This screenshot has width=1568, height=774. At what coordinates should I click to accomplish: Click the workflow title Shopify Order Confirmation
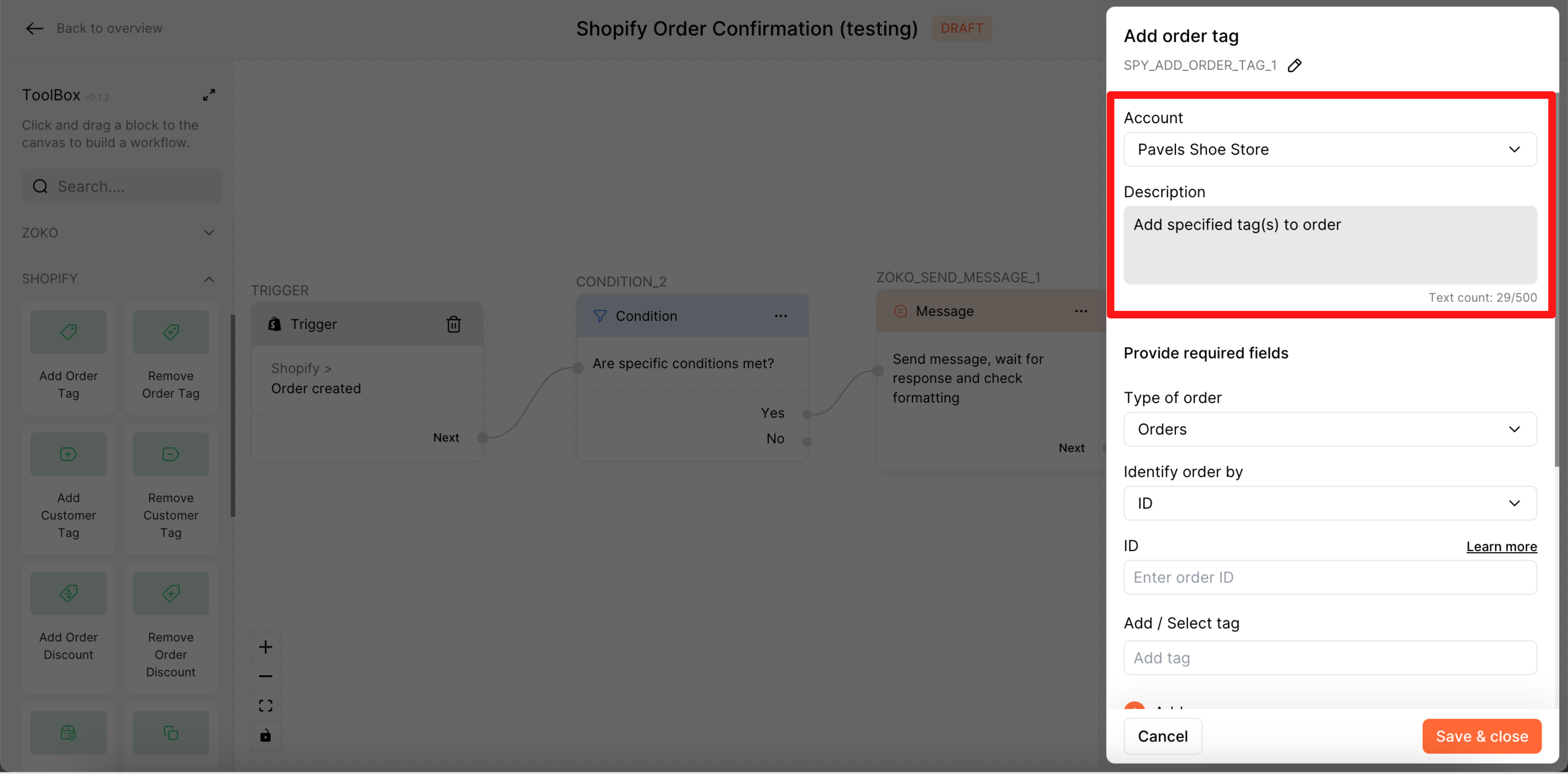click(x=747, y=29)
